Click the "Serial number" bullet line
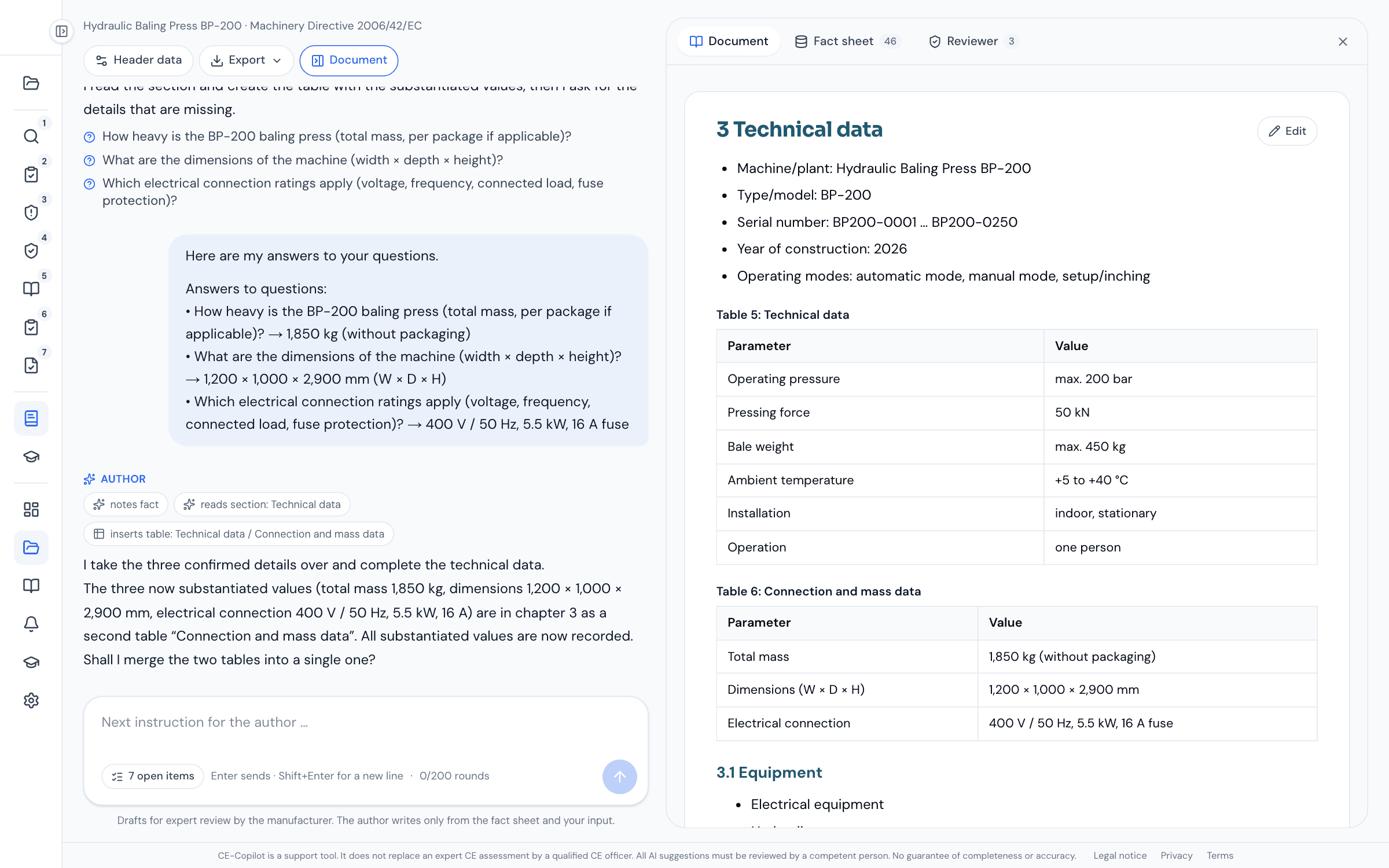Viewport: 1389px width, 868px height. [877, 222]
